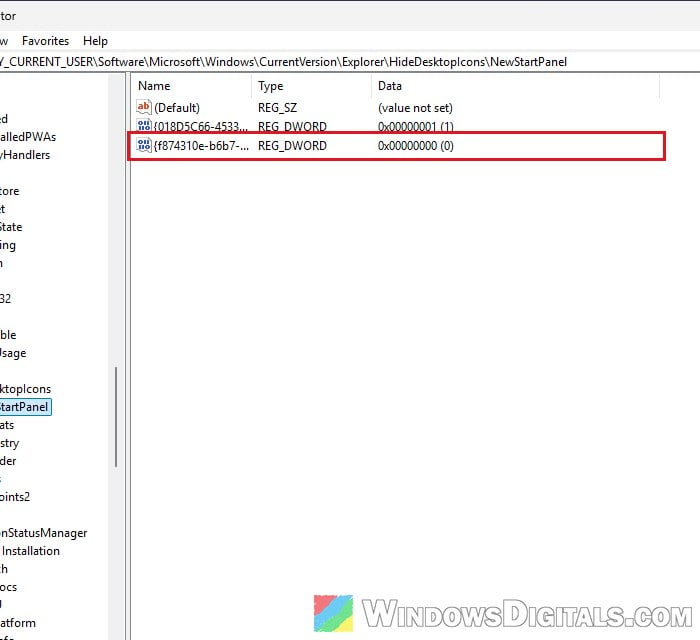Select the (Default) string value icon
The width and height of the screenshot is (700, 640).
(144, 108)
